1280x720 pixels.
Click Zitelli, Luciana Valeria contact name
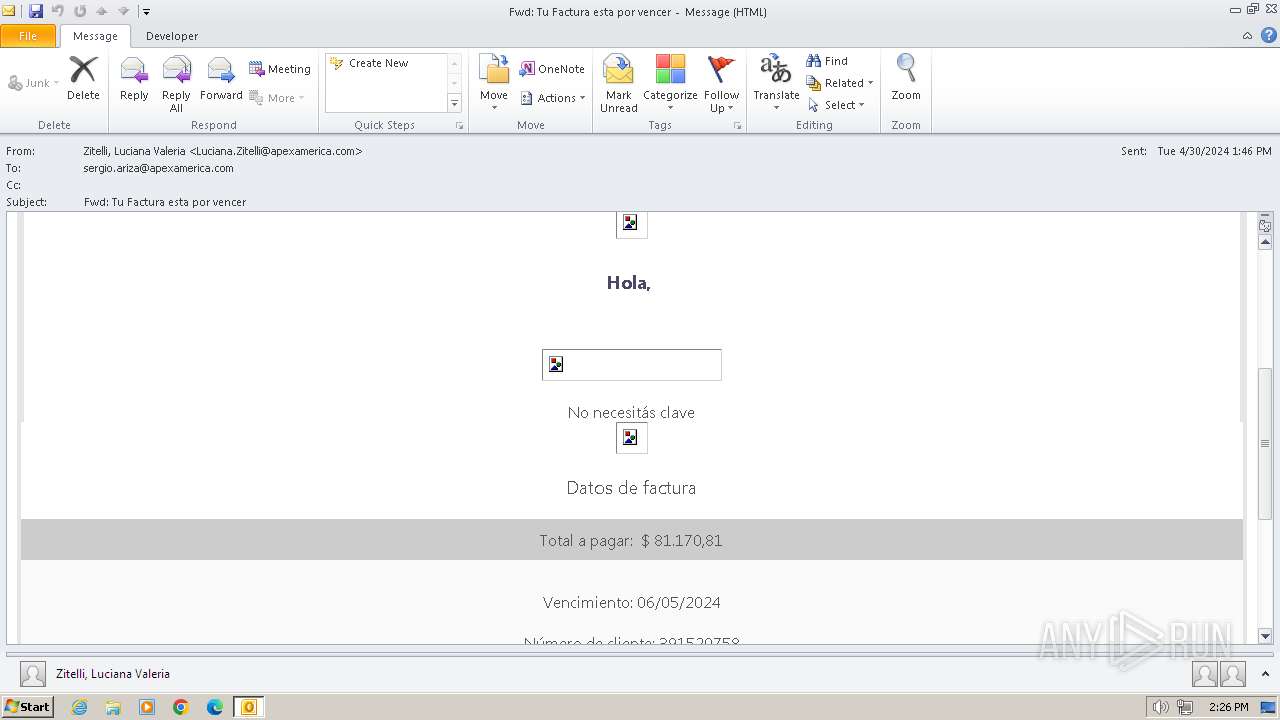pos(113,674)
